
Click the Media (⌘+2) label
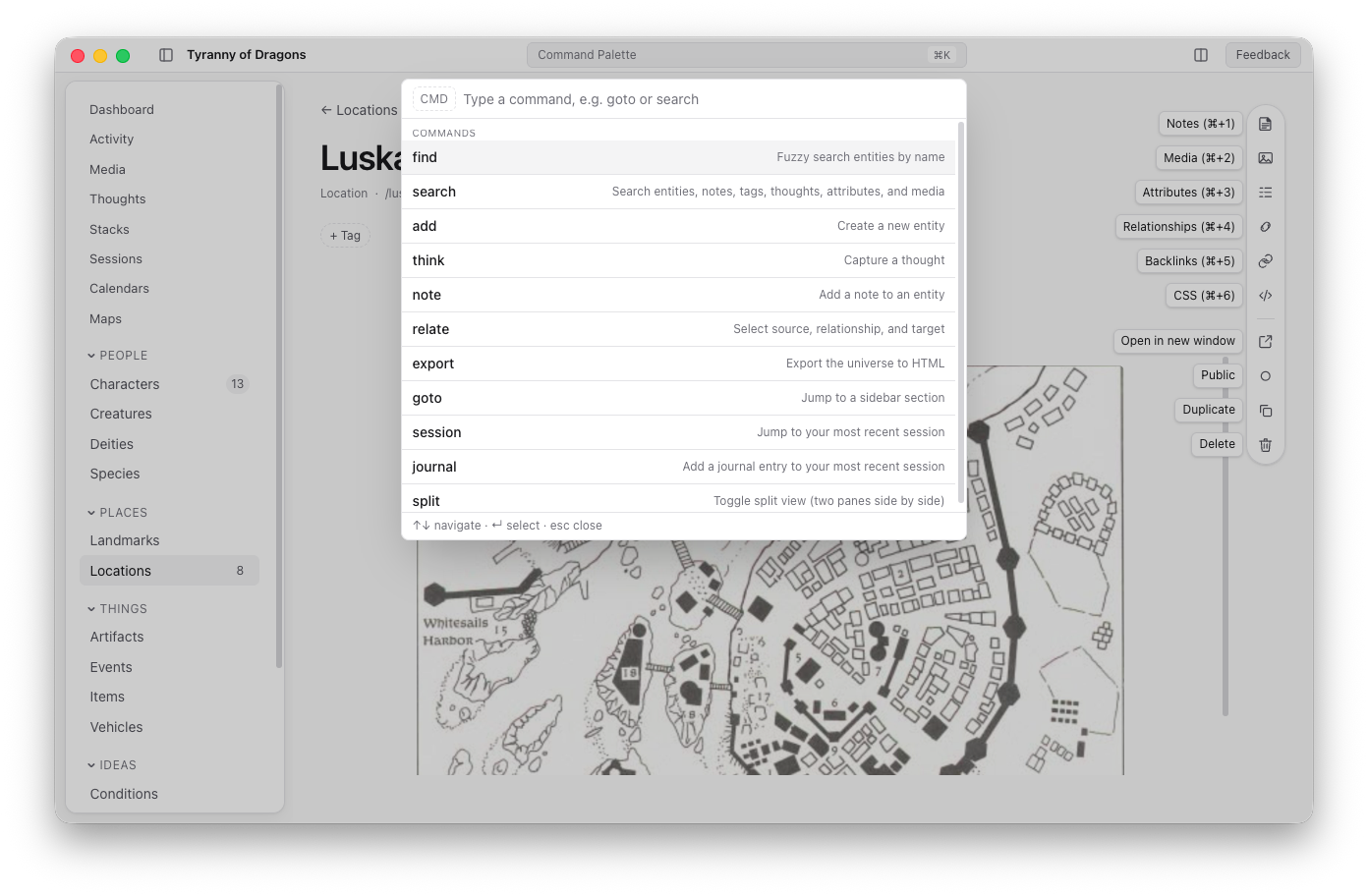[1199, 158]
